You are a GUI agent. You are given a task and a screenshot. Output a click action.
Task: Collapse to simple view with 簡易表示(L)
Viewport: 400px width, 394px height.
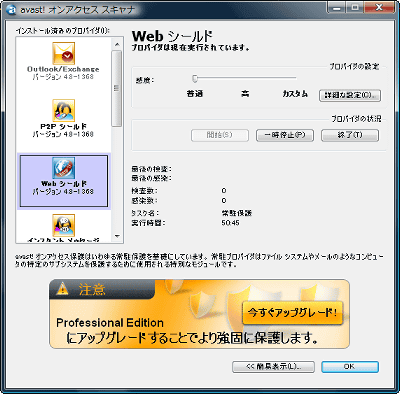[x=273, y=367]
